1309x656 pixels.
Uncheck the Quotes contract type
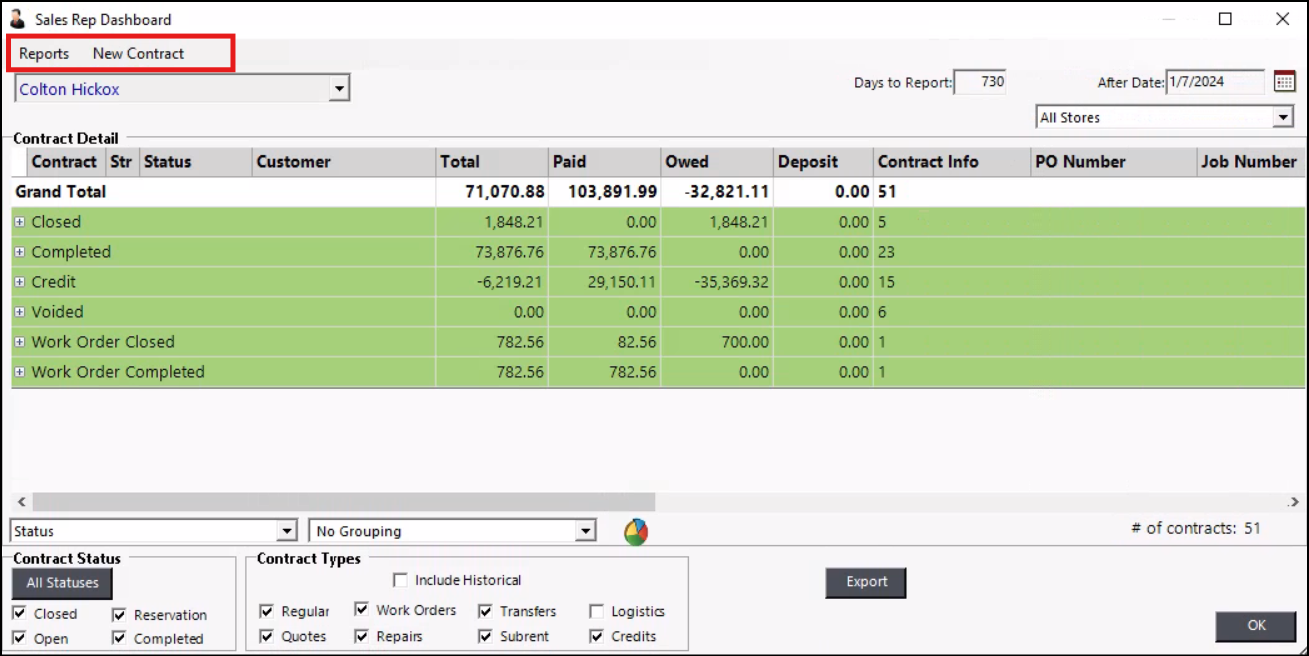pyautogui.click(x=267, y=636)
